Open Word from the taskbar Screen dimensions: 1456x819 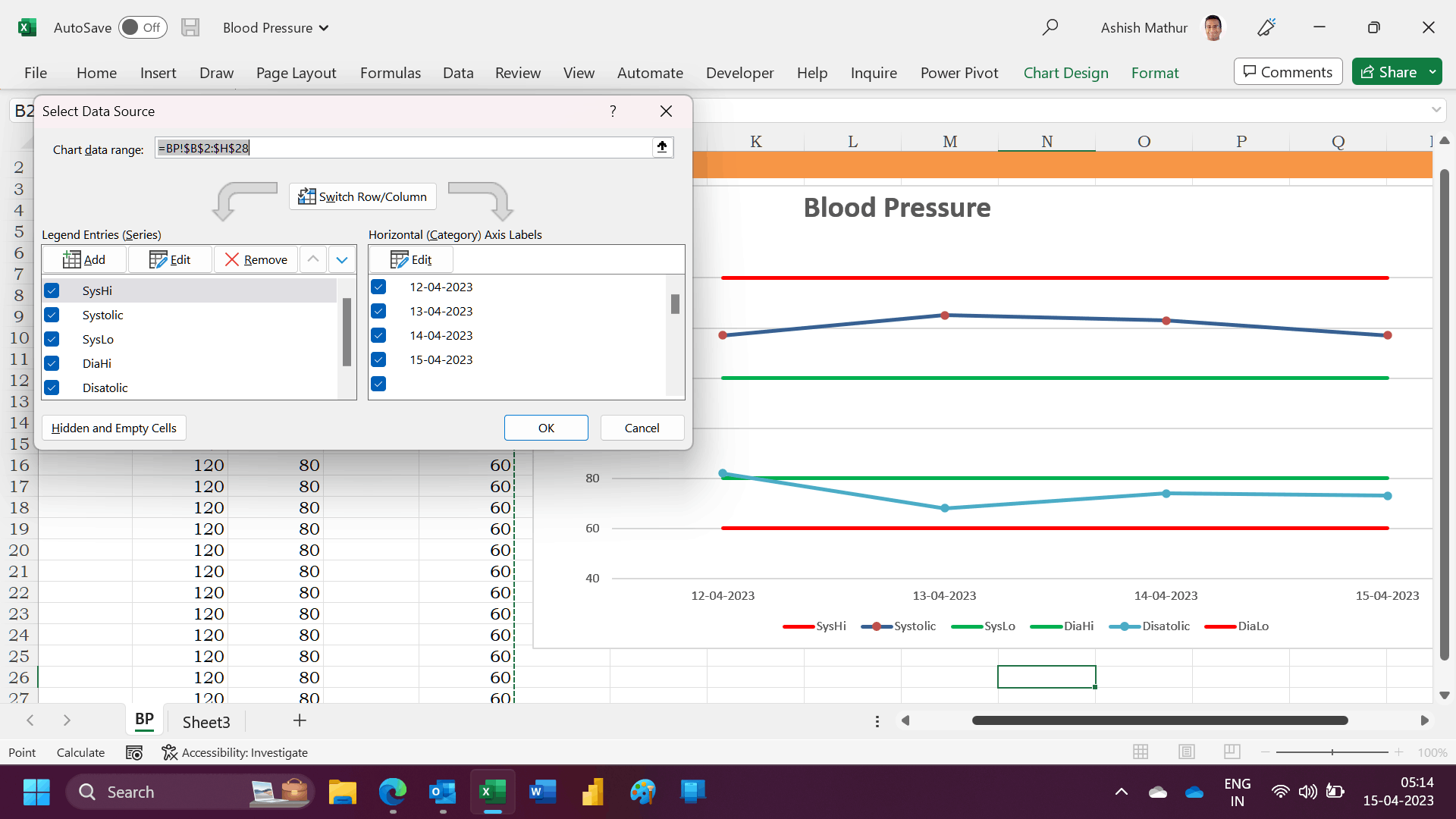point(542,792)
